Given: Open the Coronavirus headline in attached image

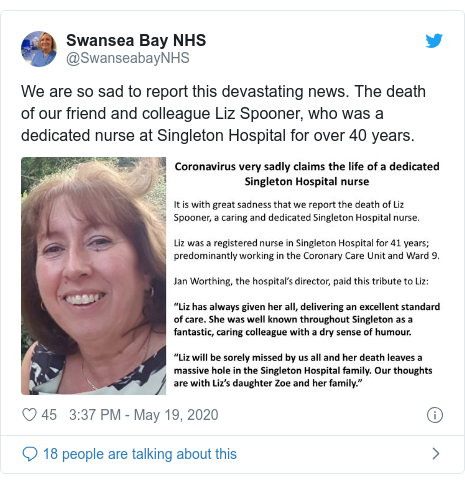Looking at the screenshot, I should point(307,174).
